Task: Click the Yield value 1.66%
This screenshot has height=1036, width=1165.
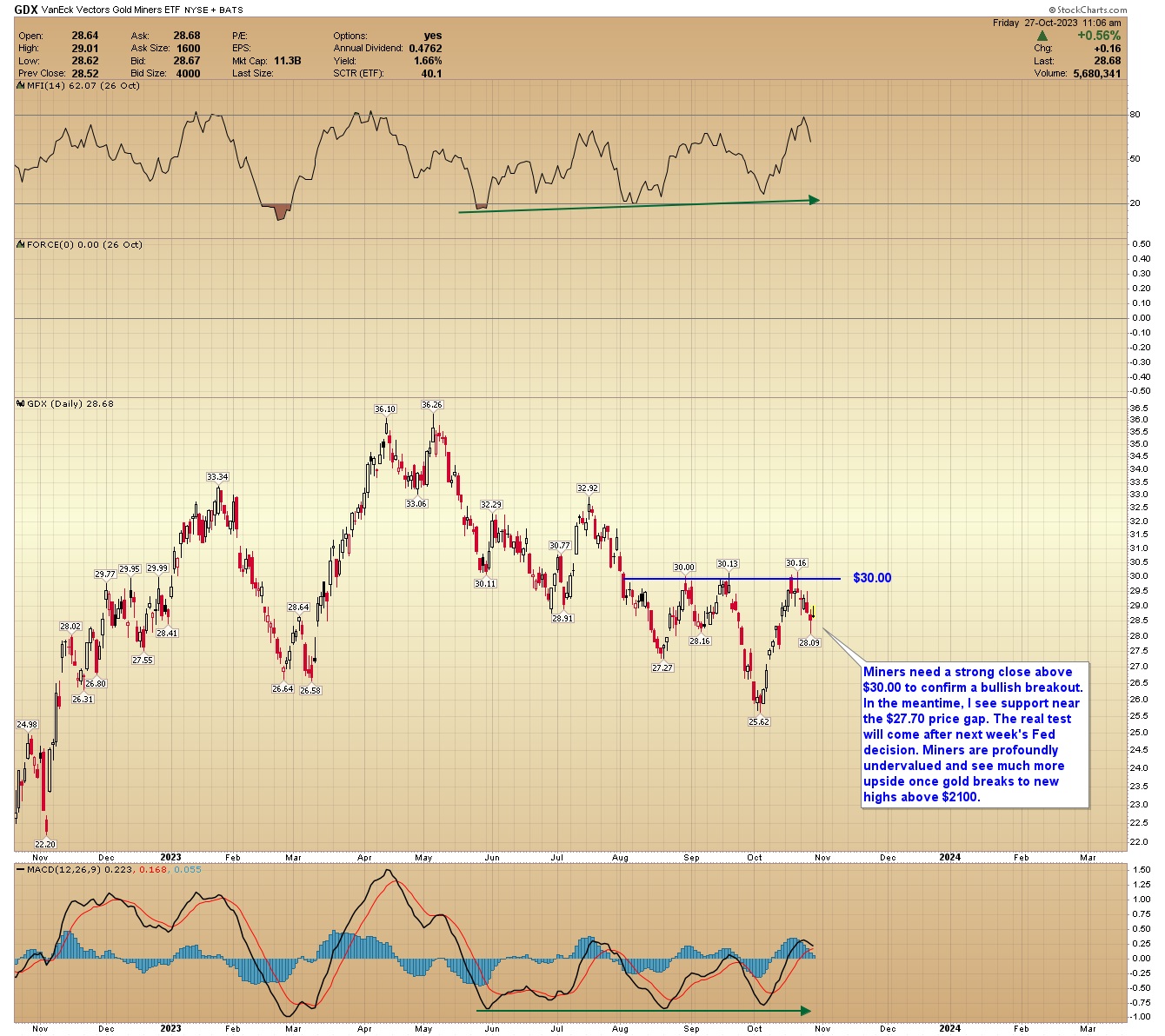Action: click(x=428, y=61)
